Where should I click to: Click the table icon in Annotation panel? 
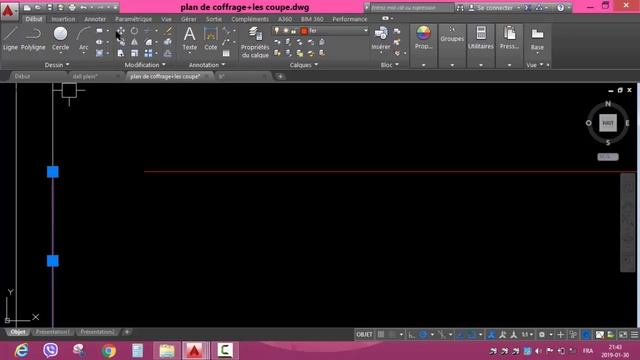pyautogui.click(x=226, y=53)
